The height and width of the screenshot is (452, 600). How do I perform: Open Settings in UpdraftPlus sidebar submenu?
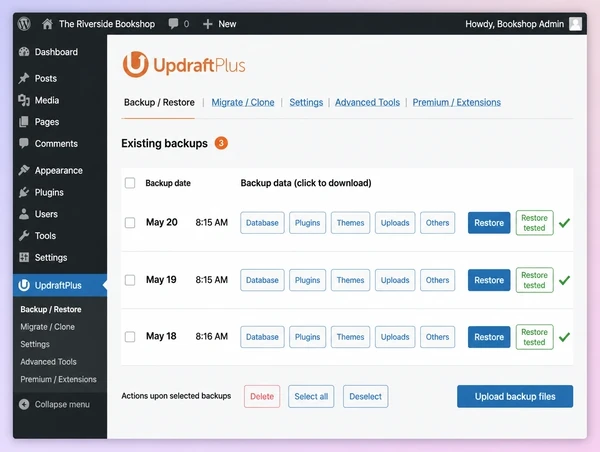tap(35, 344)
